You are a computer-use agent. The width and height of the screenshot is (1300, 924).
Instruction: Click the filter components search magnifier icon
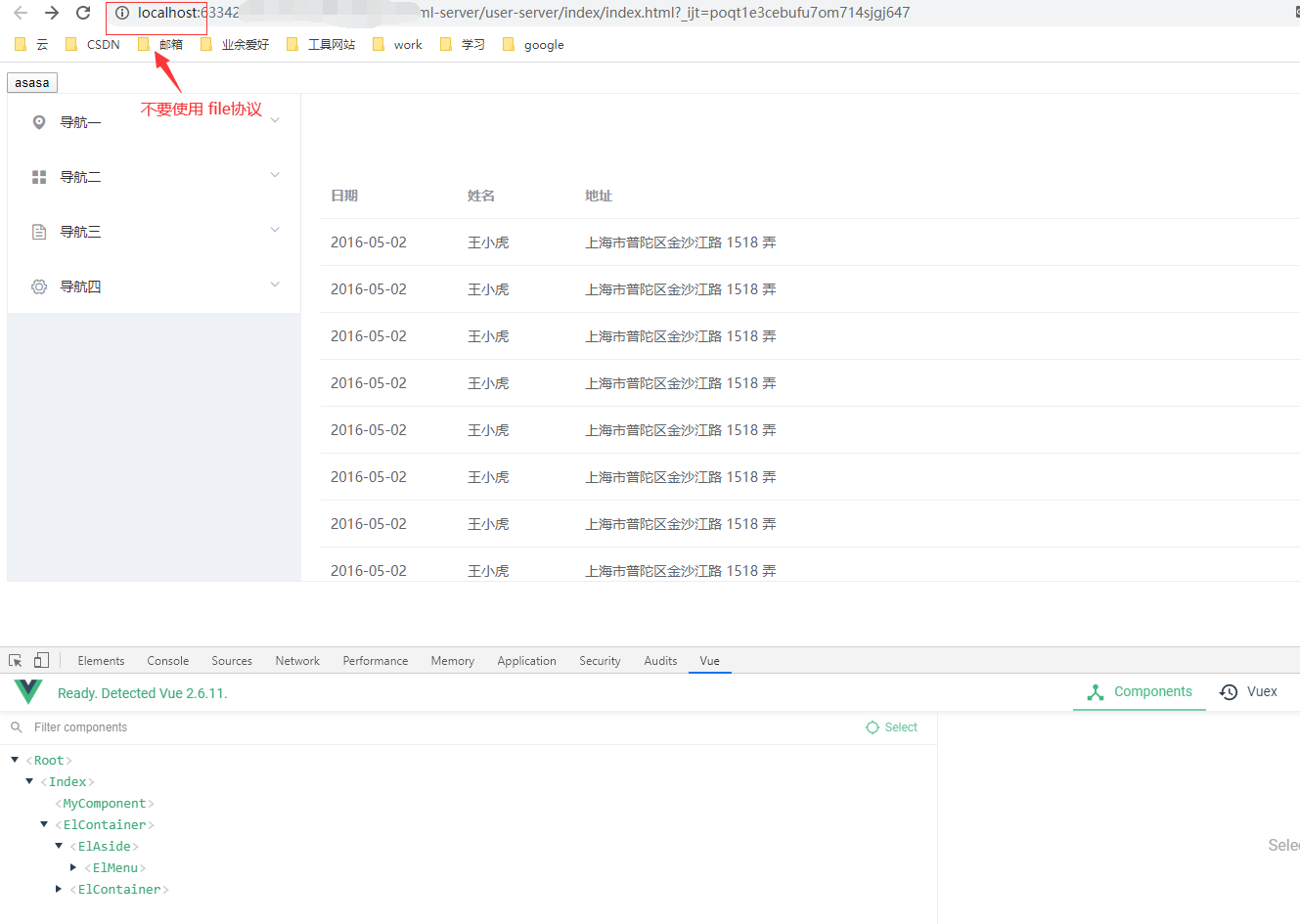(17, 727)
